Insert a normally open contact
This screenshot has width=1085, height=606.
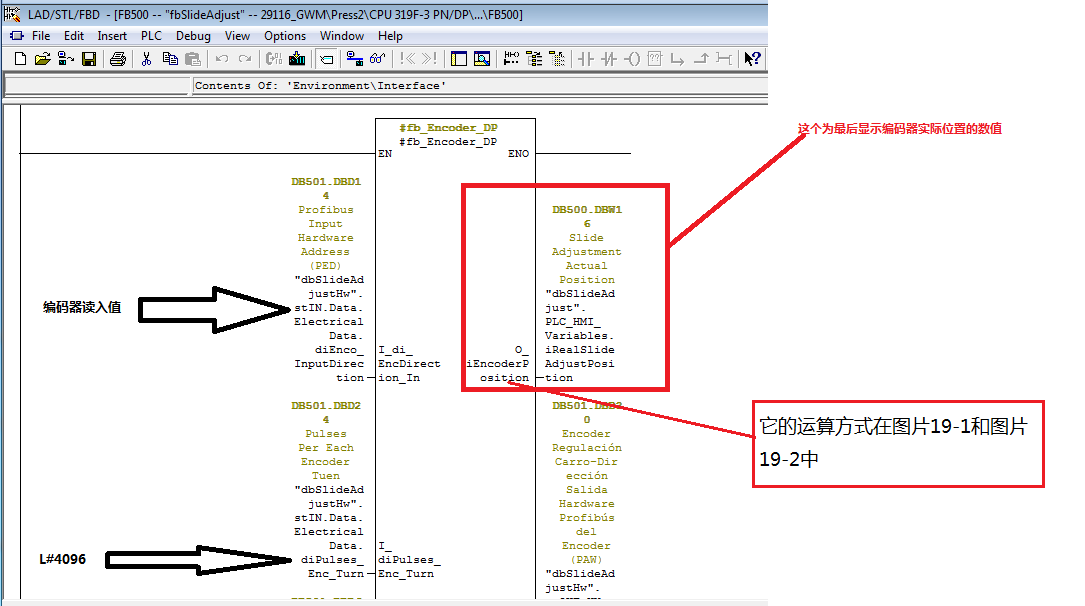click(587, 59)
